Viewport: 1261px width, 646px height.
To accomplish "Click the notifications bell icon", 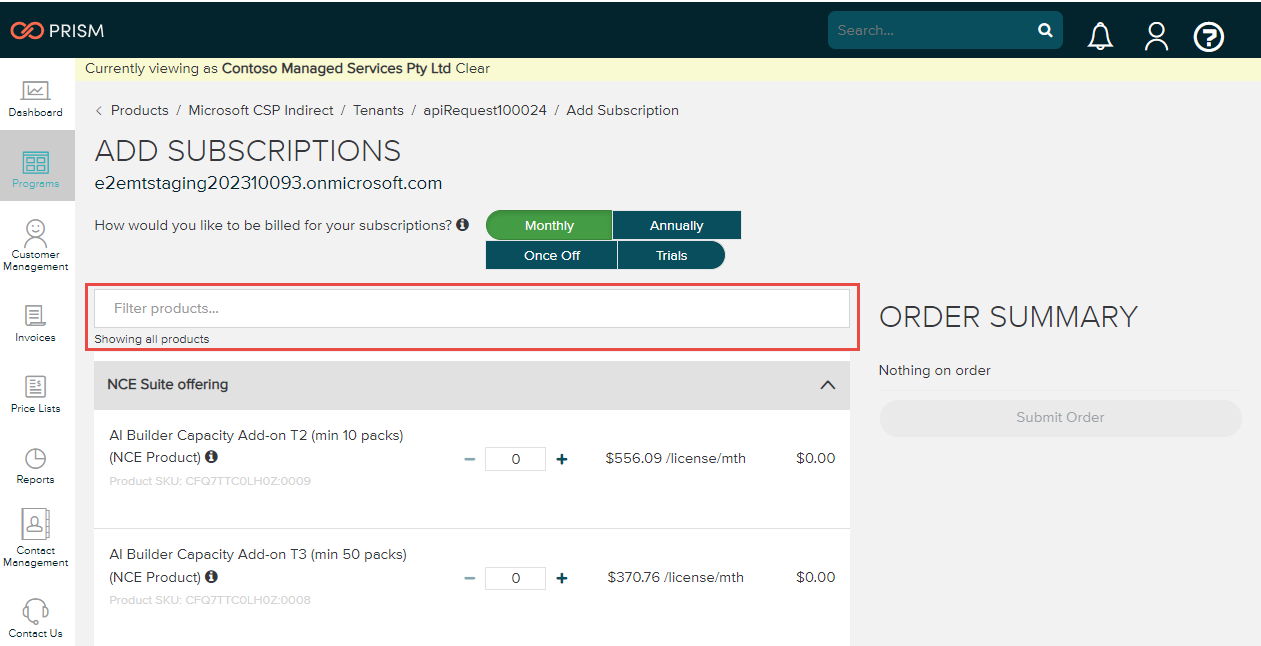I will pyautogui.click(x=1100, y=34).
